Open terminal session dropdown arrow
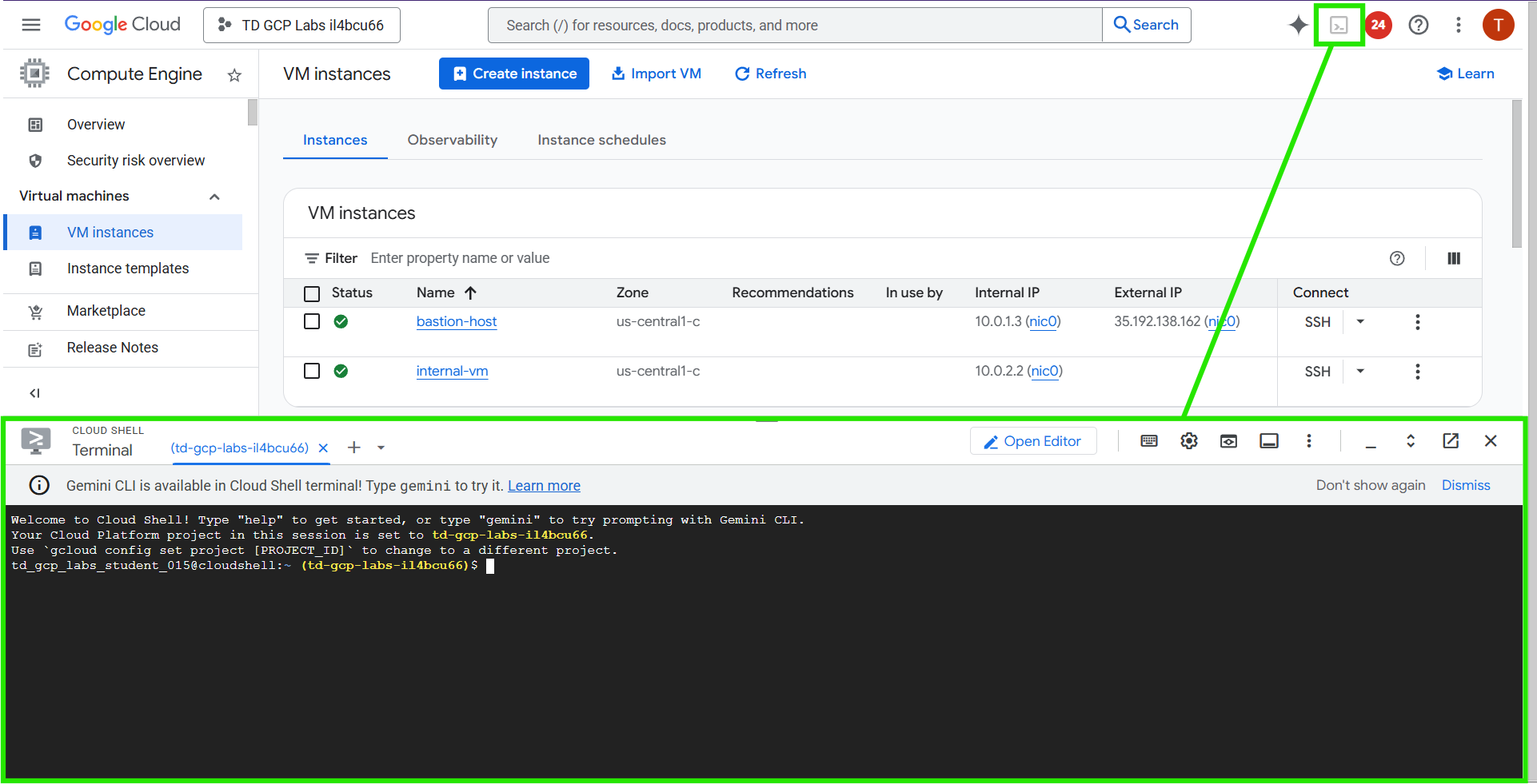The height and width of the screenshot is (784, 1537). (381, 448)
